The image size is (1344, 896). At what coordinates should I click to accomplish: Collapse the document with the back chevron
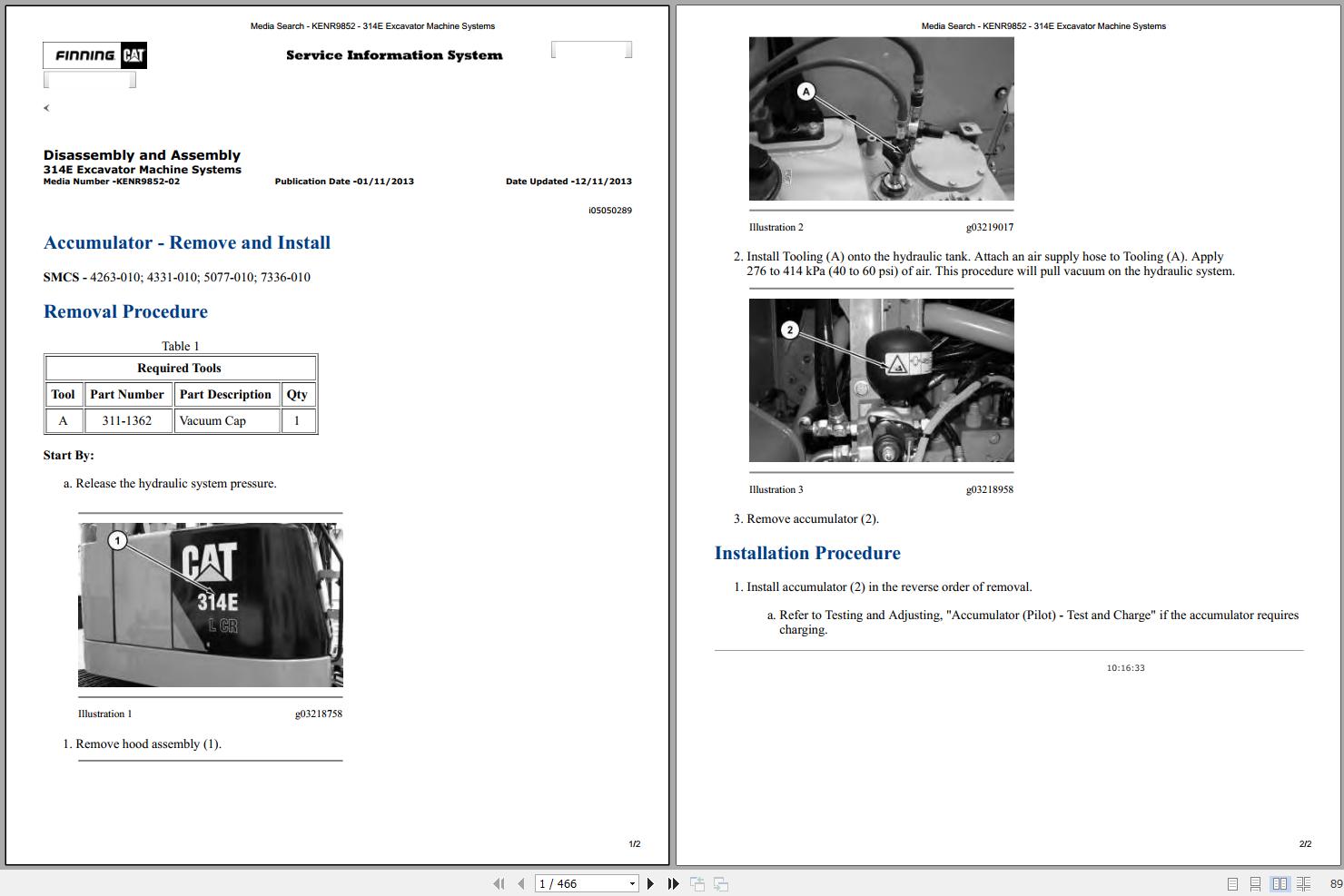click(x=46, y=107)
